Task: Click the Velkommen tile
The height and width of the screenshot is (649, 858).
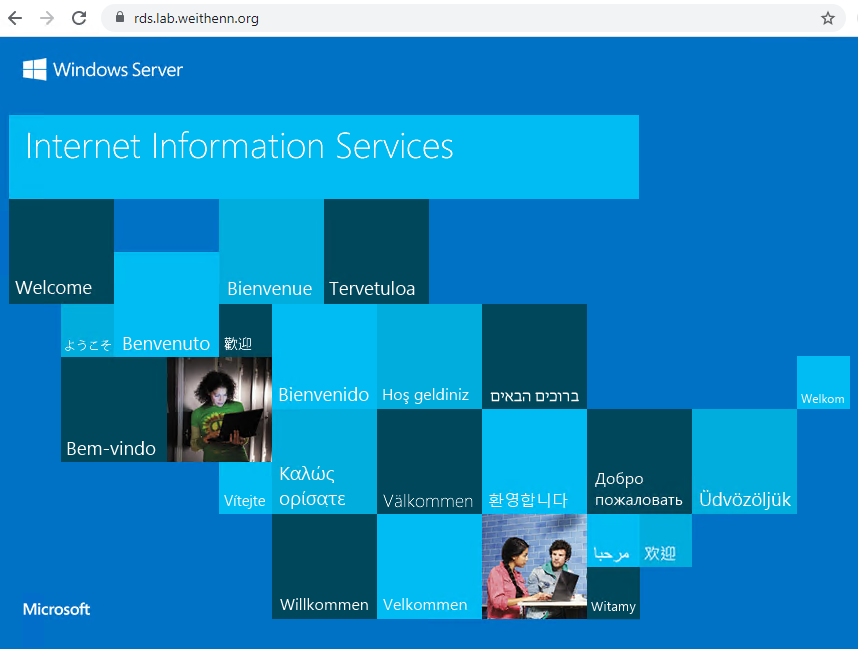Action: (x=430, y=566)
